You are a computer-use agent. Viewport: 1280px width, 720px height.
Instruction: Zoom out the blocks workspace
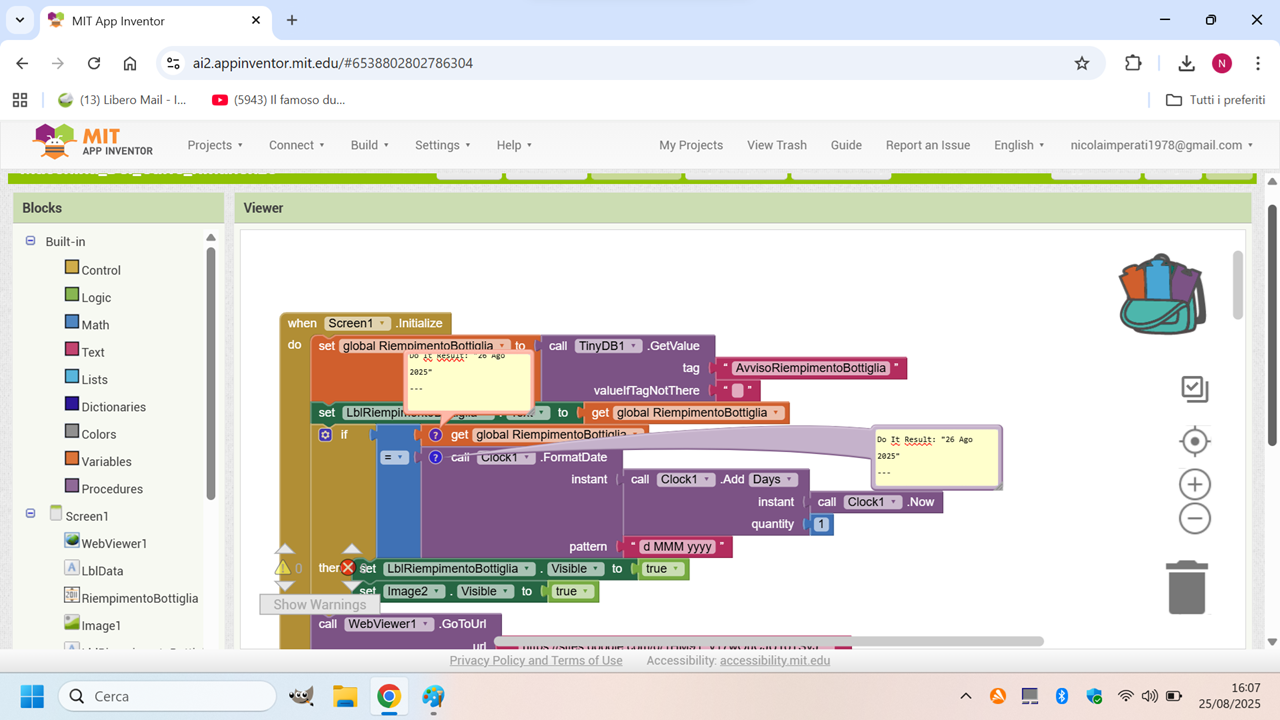click(x=1194, y=518)
